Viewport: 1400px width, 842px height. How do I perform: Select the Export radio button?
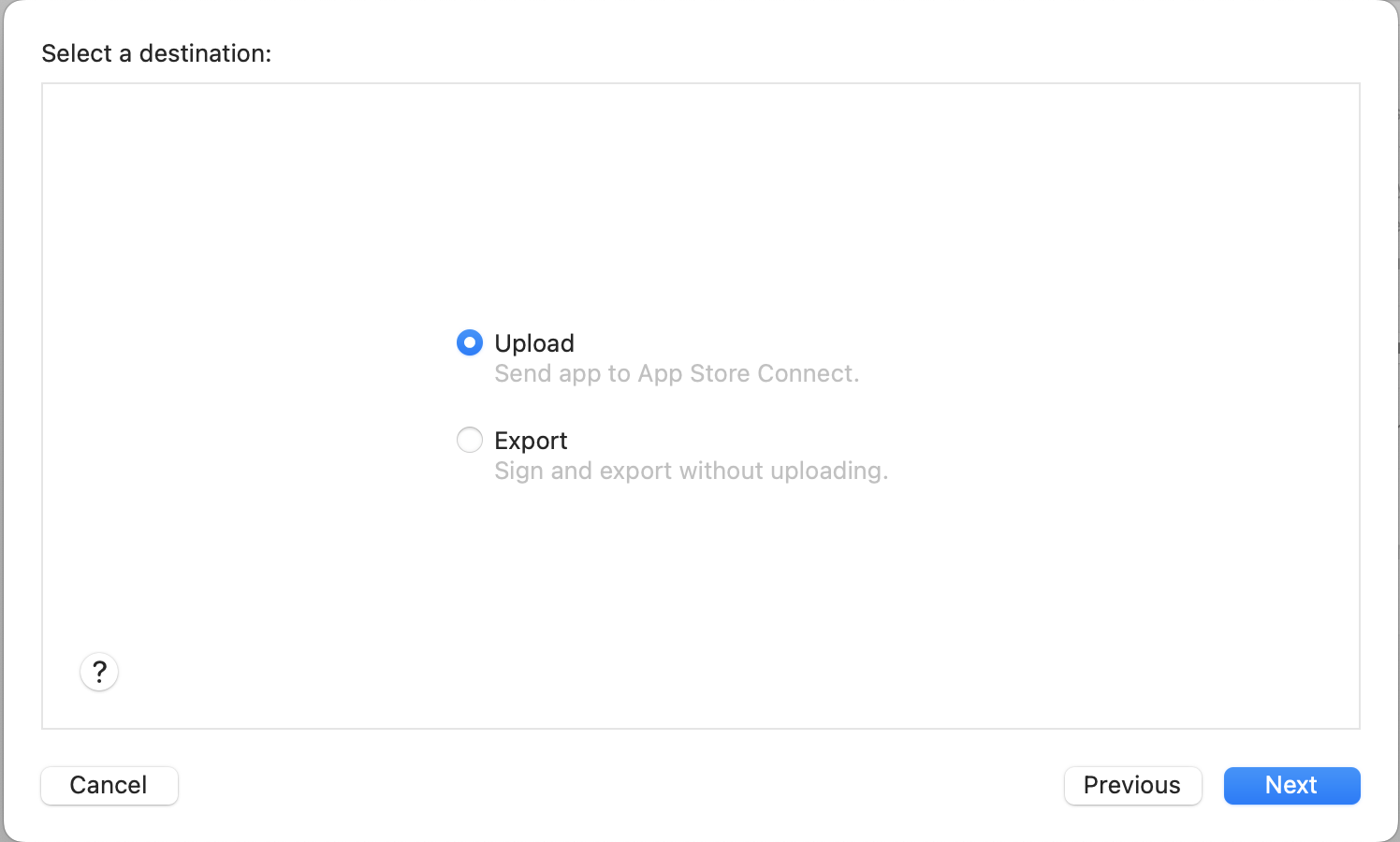tap(470, 440)
